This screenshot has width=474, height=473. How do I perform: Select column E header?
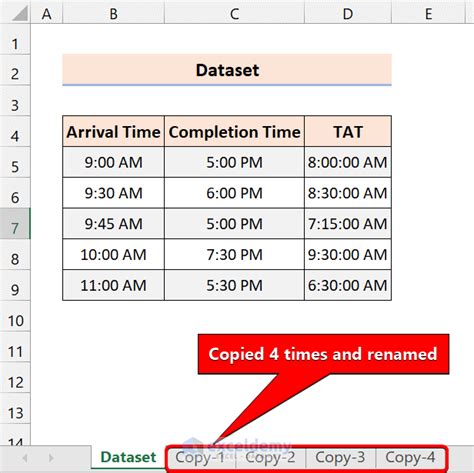[x=428, y=14]
